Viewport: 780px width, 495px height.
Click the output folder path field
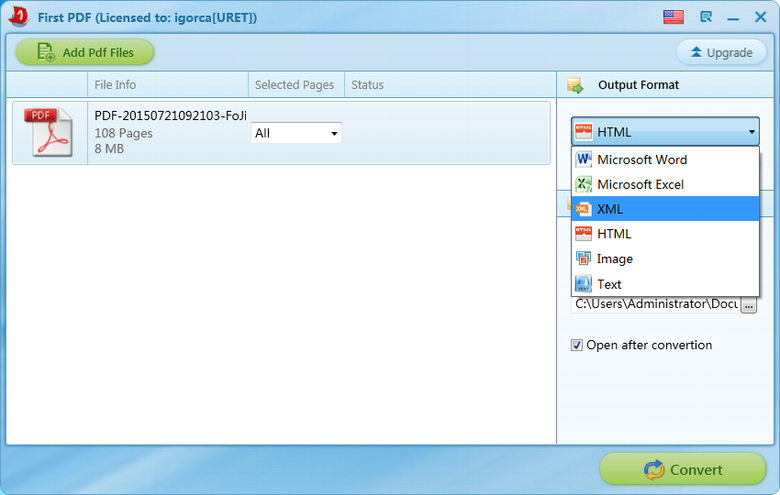click(655, 304)
